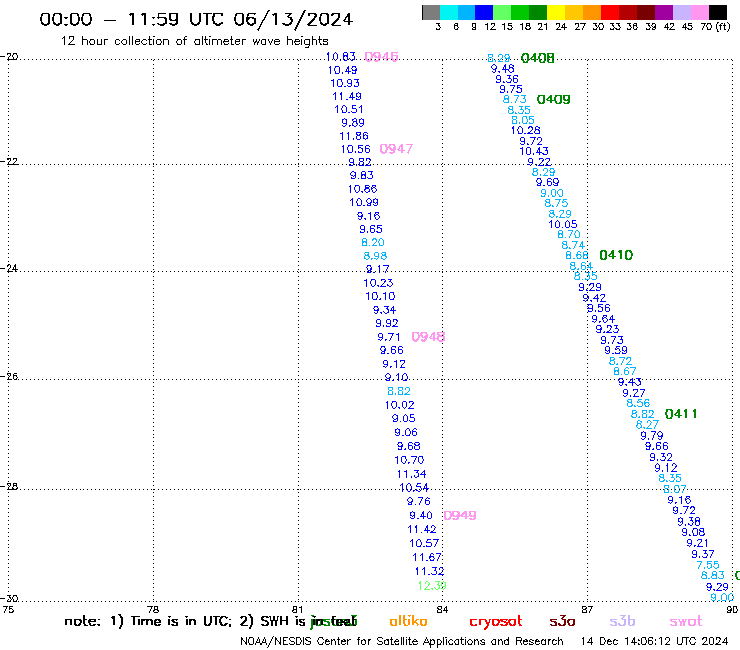Click the black swatch at the color scale end
This screenshot has height=650, width=740.
click(x=718, y=12)
